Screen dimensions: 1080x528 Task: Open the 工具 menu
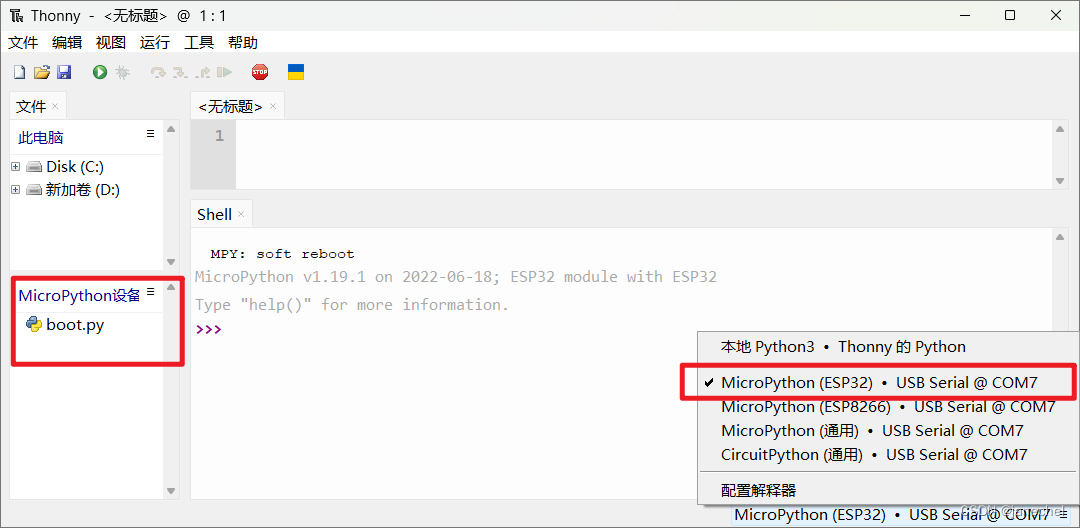point(199,43)
